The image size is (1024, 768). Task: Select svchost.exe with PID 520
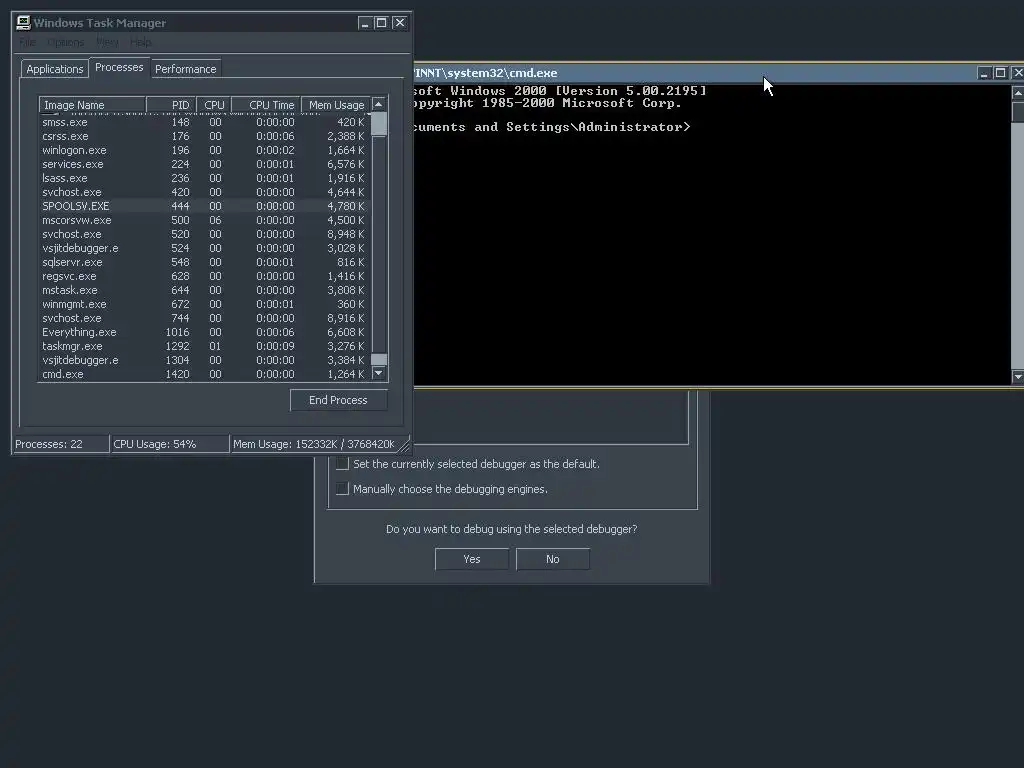[x=204, y=234]
